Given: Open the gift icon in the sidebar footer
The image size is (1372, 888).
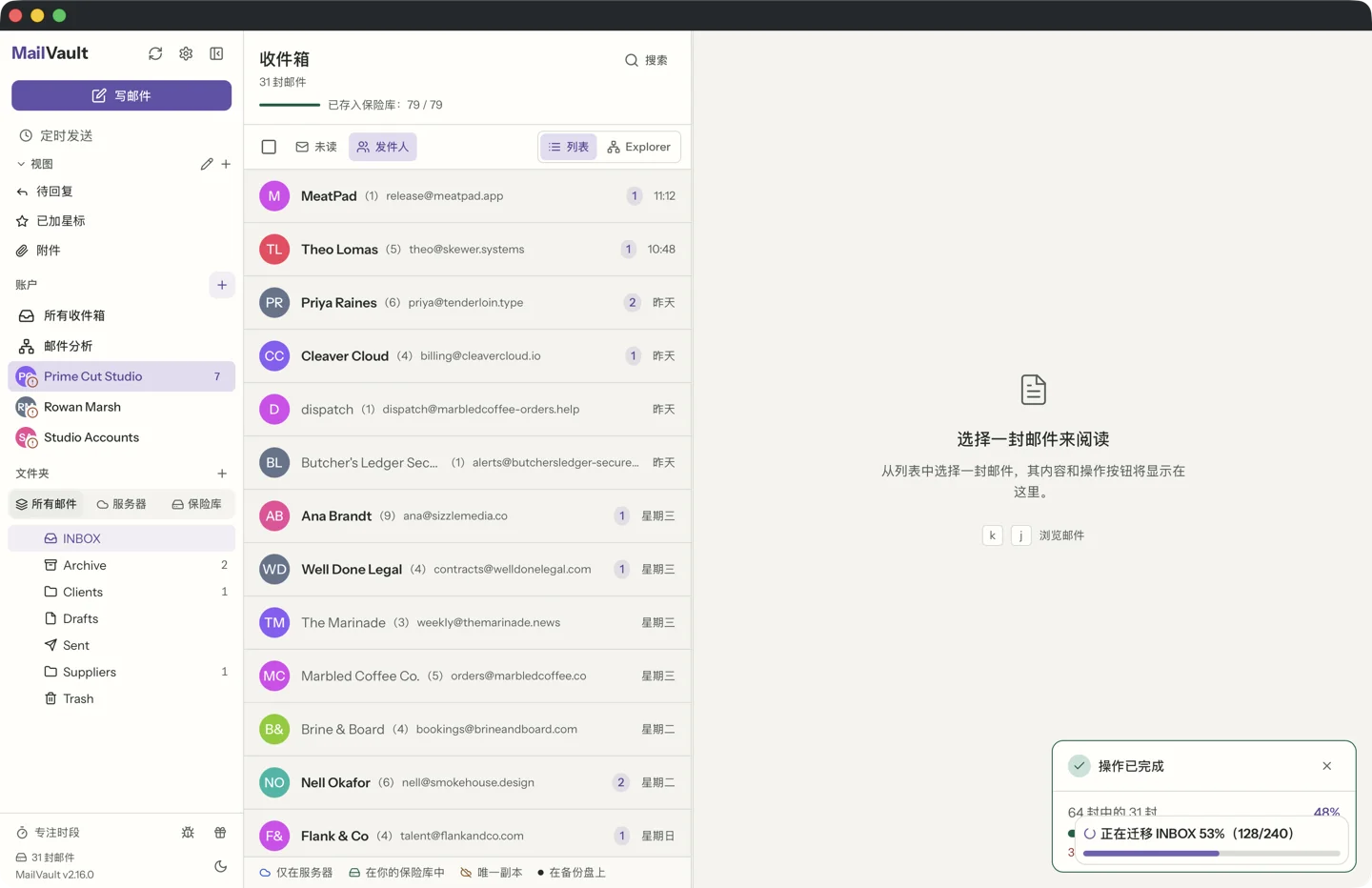Looking at the screenshot, I should click(220, 833).
